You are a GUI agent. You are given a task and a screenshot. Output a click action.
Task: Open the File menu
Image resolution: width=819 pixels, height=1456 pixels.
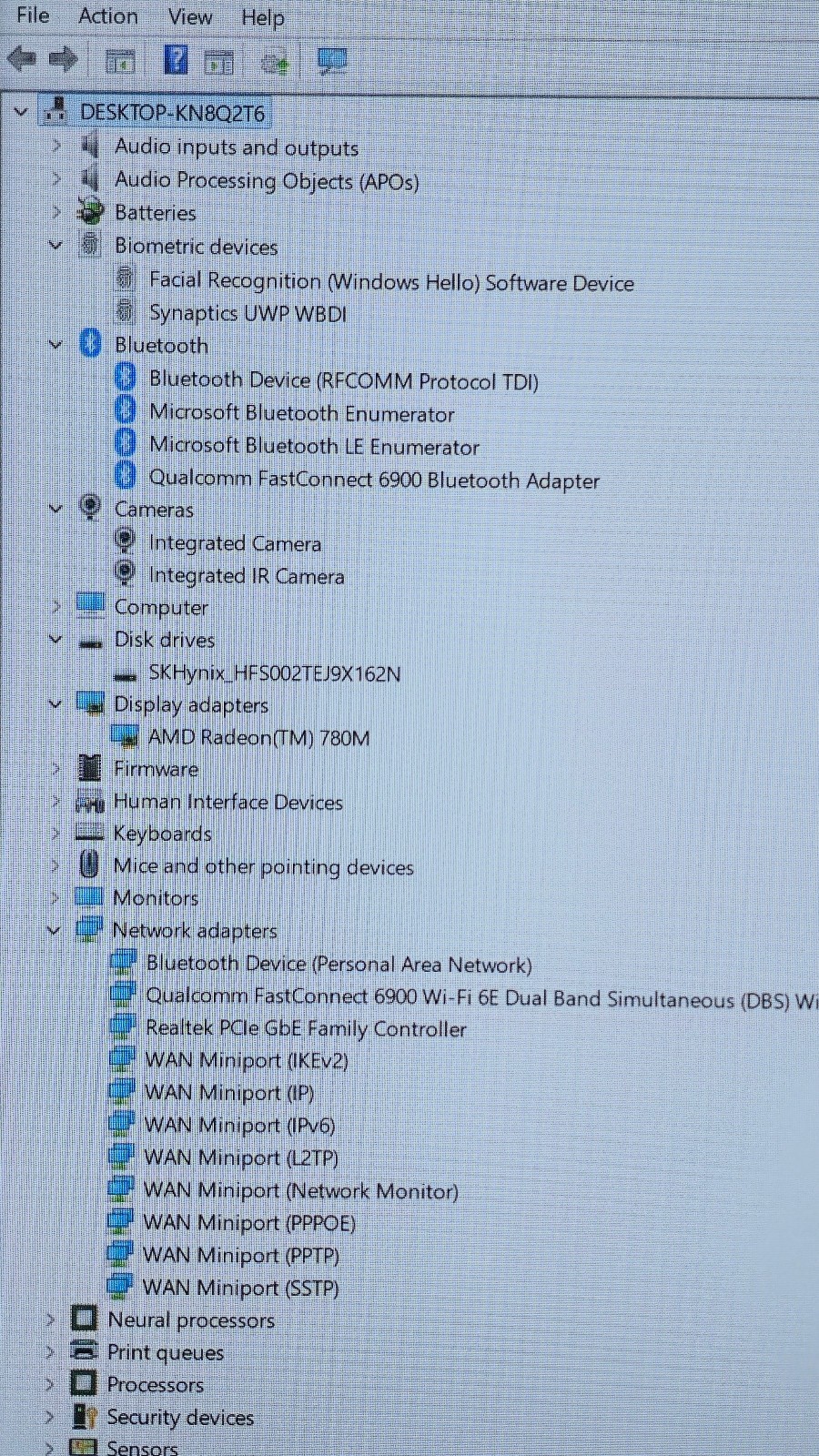coord(33,15)
